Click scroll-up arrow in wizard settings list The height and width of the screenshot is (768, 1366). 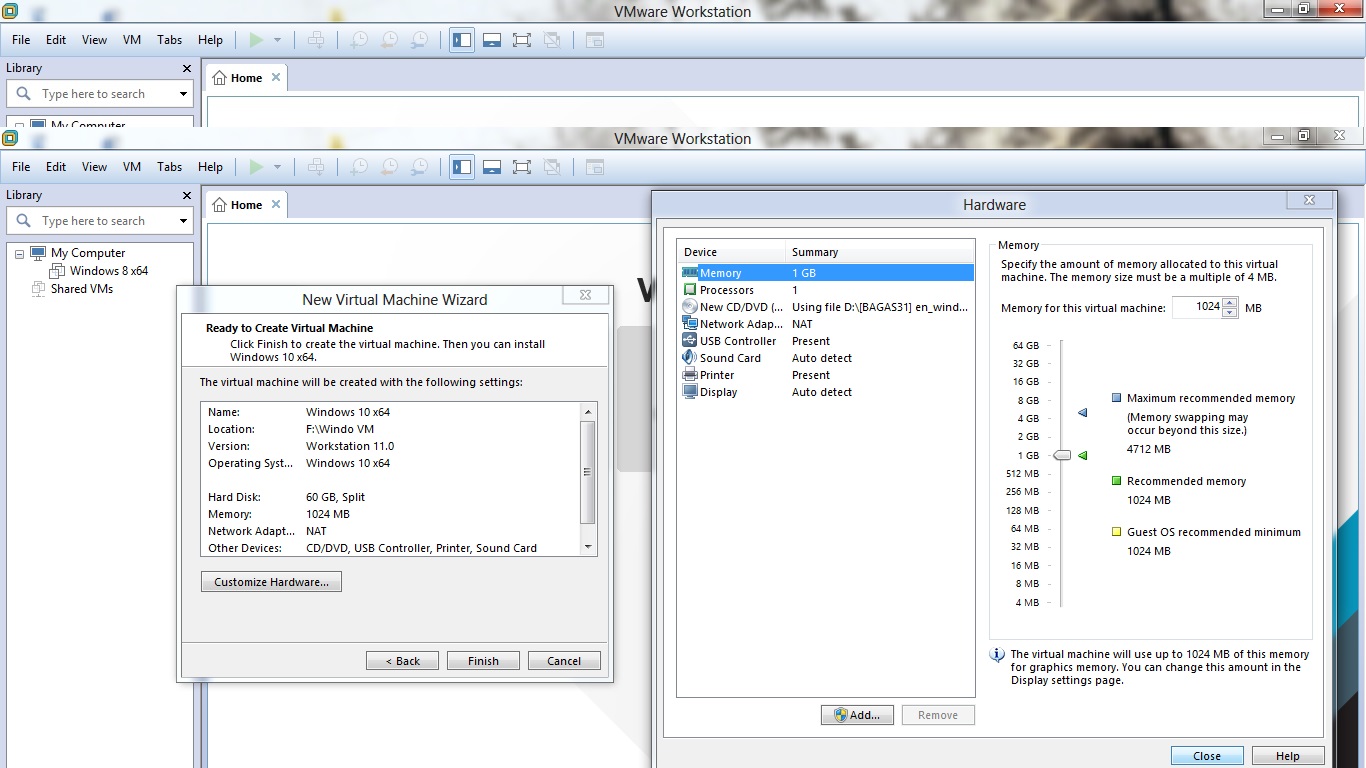(588, 412)
